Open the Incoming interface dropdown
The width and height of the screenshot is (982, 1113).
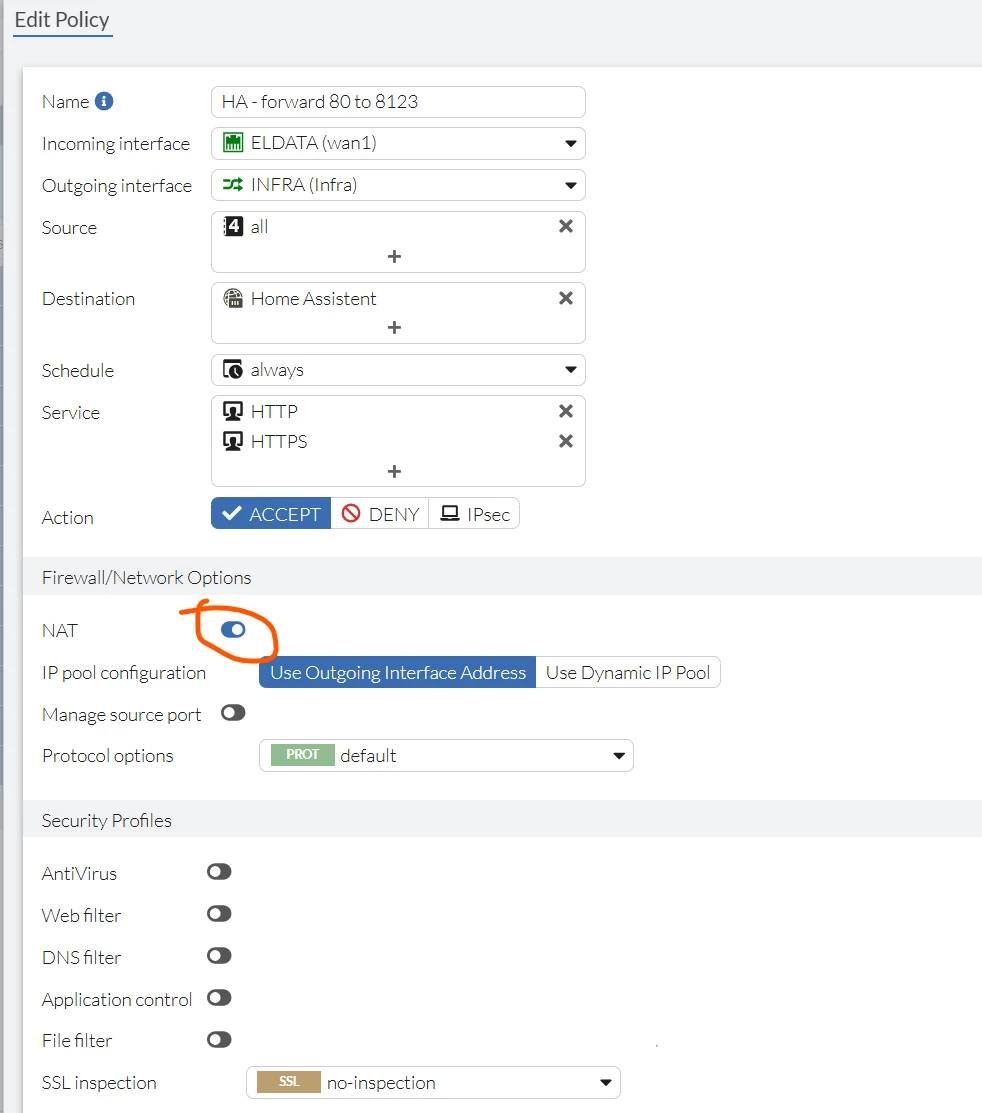click(x=398, y=143)
